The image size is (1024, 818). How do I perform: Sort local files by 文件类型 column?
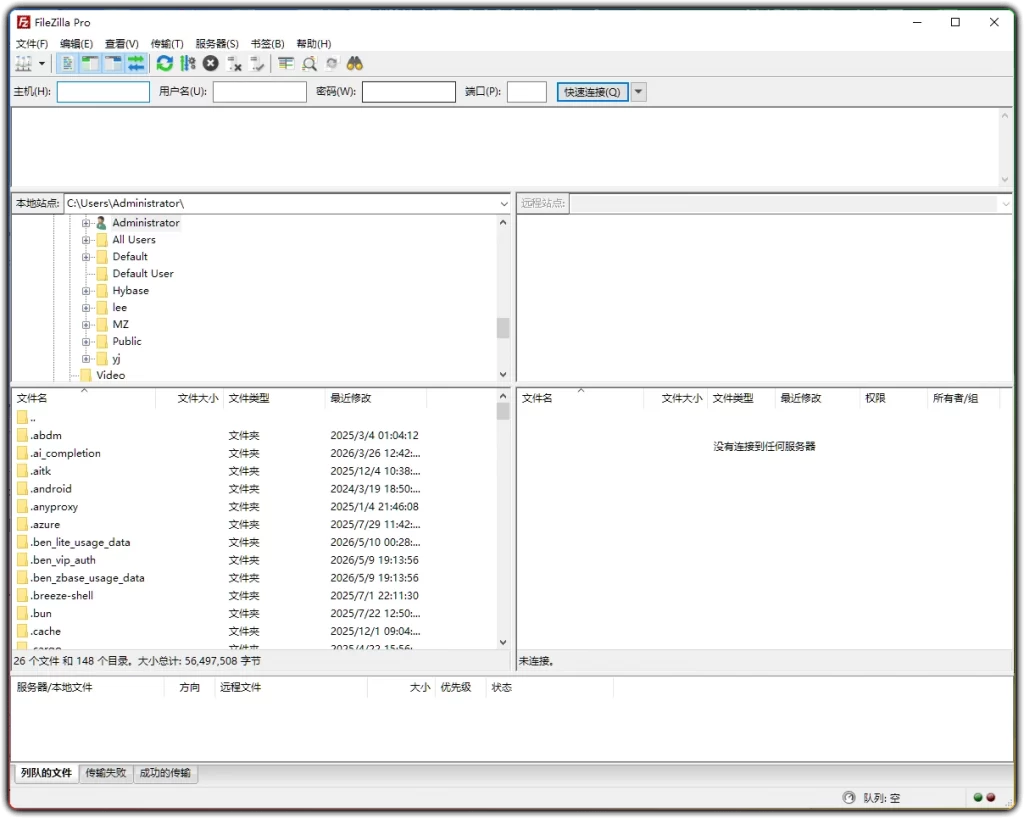coord(274,398)
